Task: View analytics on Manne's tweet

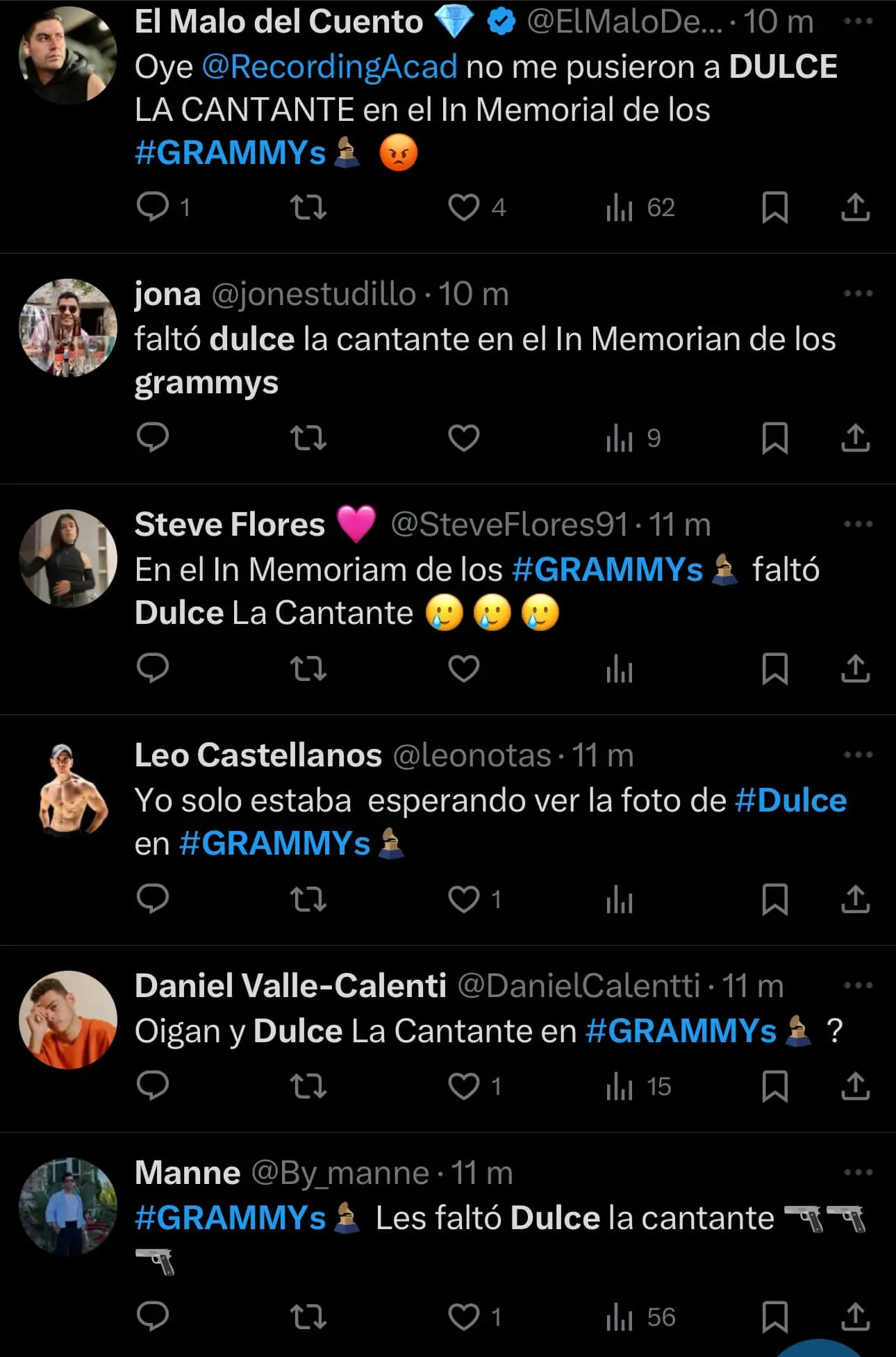Action: (620, 1317)
